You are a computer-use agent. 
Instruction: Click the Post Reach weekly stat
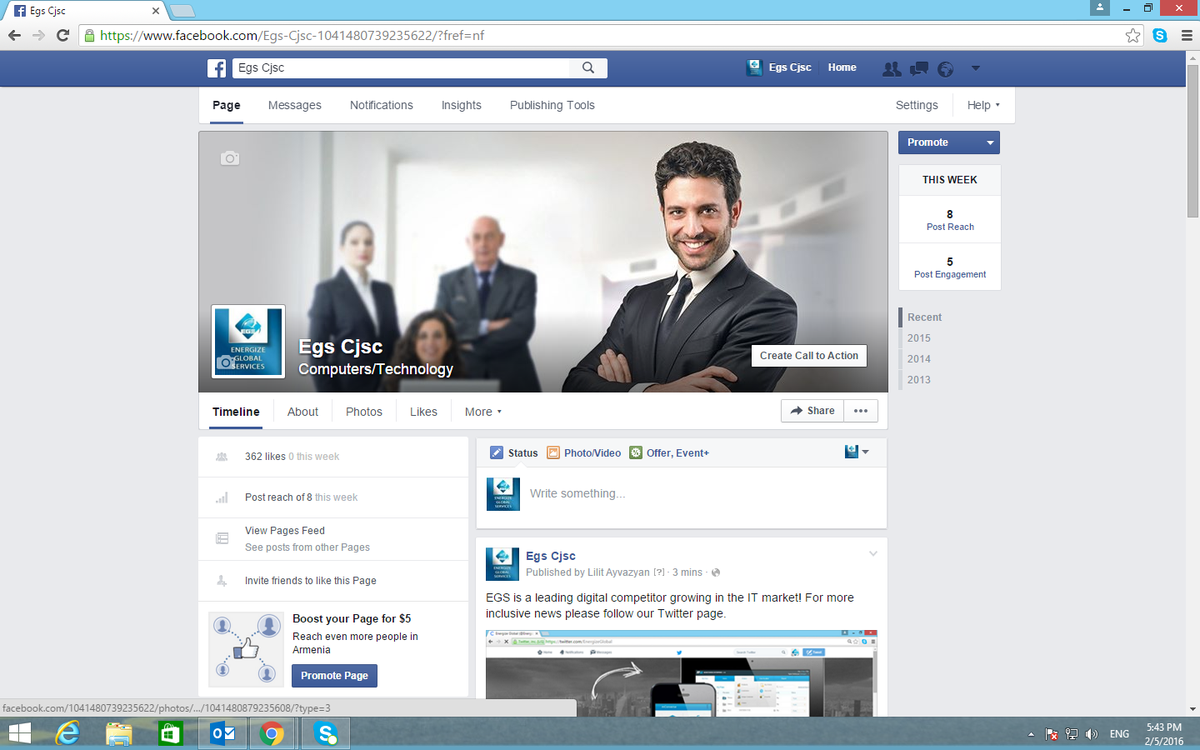click(x=949, y=220)
